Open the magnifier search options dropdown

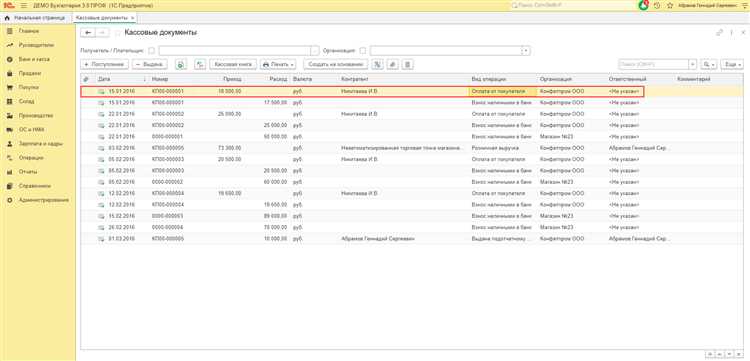pos(709,64)
